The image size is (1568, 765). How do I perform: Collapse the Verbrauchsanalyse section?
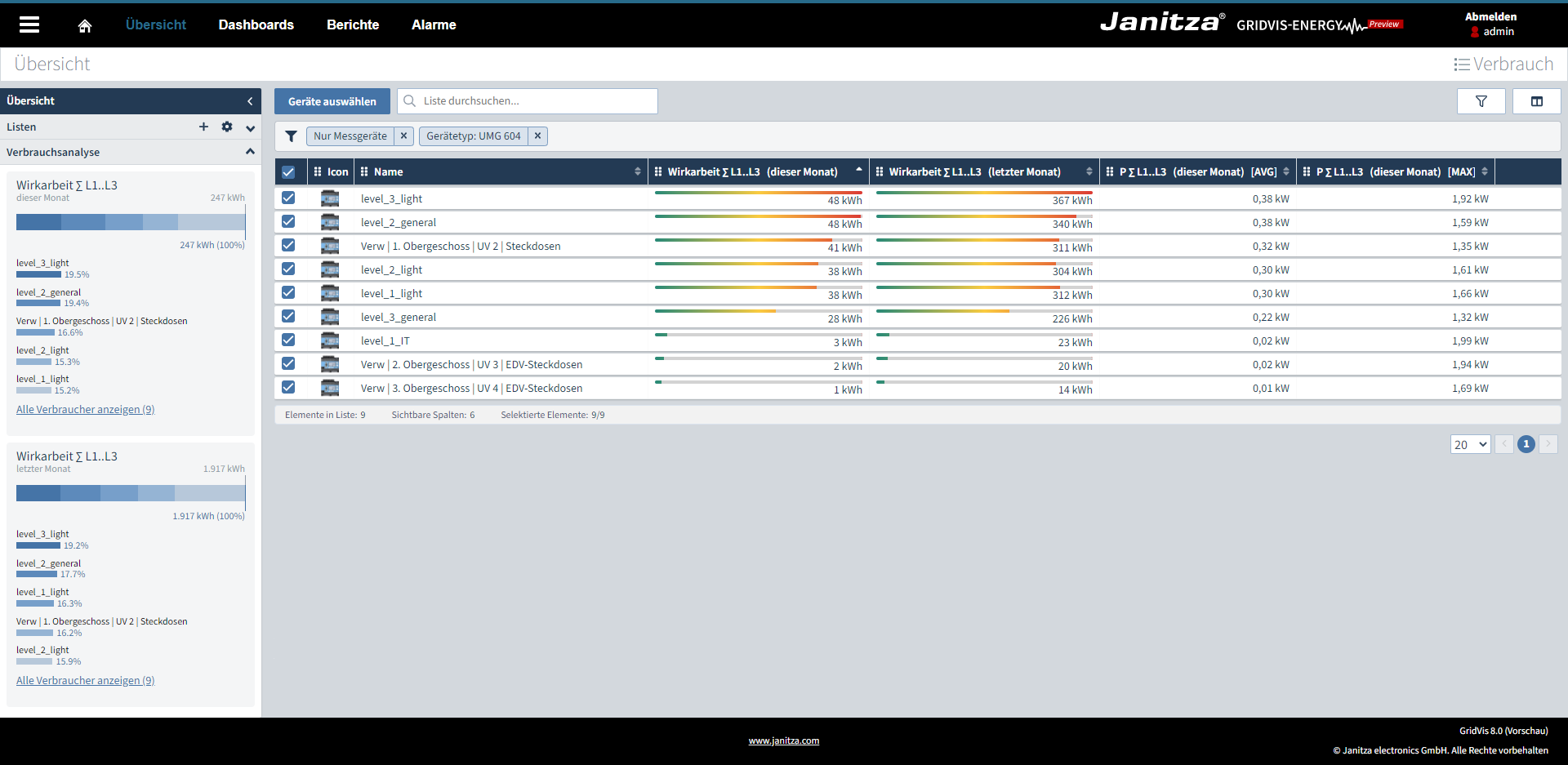(250, 152)
